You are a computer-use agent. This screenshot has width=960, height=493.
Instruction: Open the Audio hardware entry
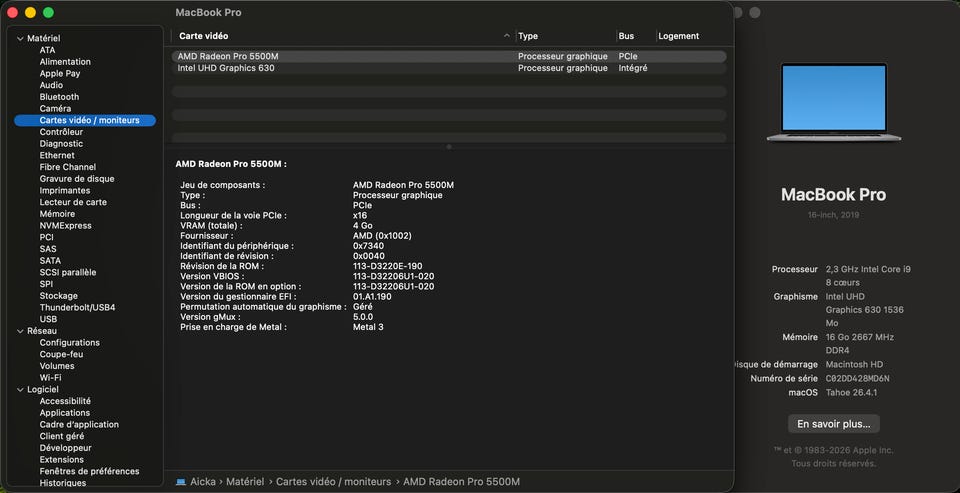pyautogui.click(x=51, y=85)
